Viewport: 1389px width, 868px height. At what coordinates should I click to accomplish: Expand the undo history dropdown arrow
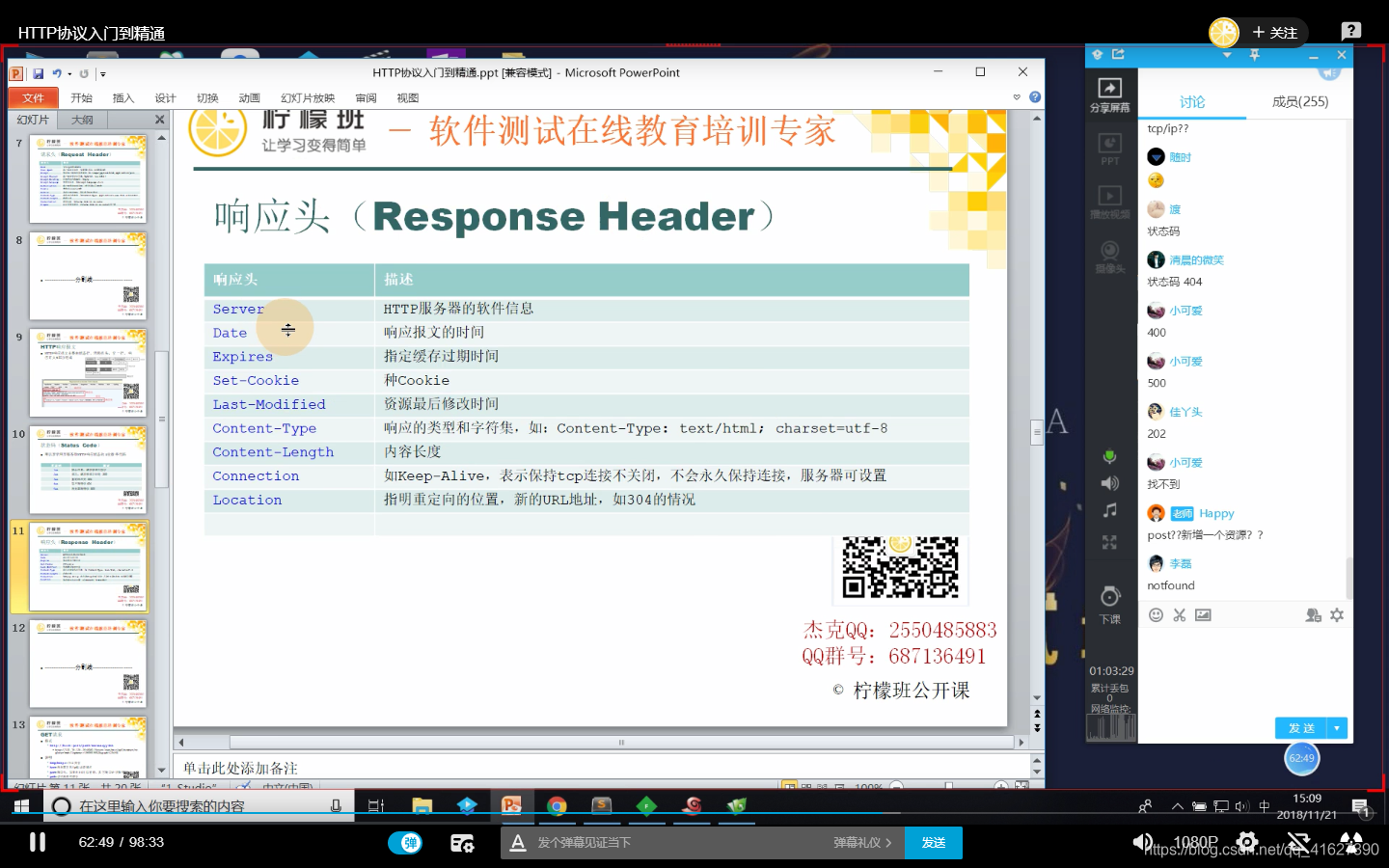(x=69, y=74)
